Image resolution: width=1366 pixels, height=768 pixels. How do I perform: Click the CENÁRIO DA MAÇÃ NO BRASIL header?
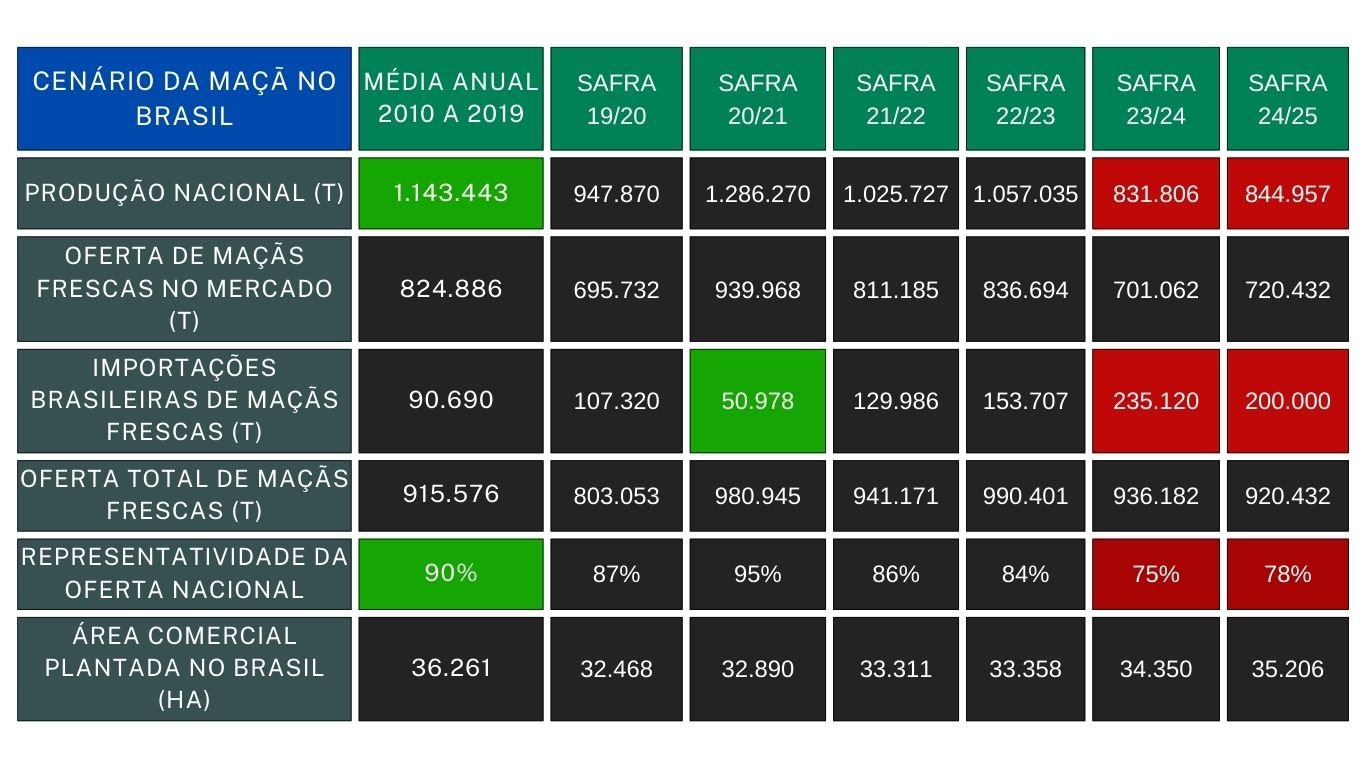click(184, 98)
